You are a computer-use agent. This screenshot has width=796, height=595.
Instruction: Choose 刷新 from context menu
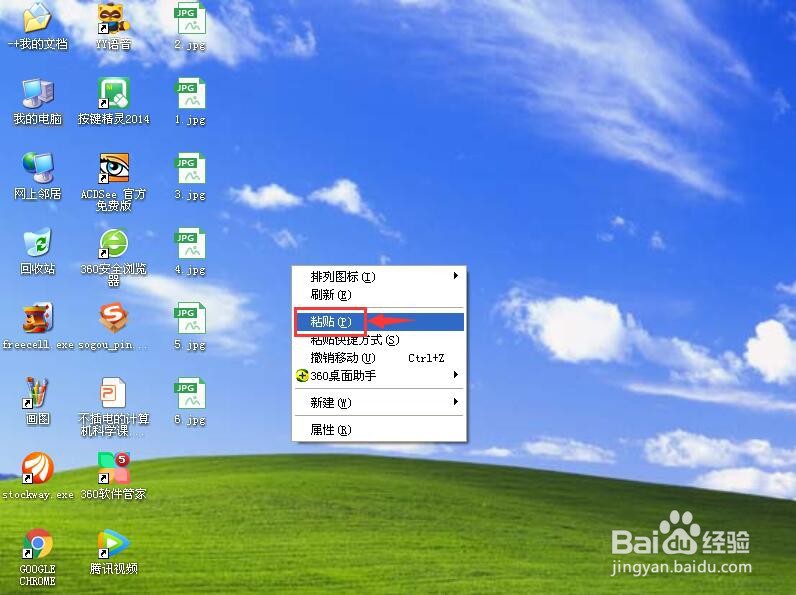[x=379, y=295]
